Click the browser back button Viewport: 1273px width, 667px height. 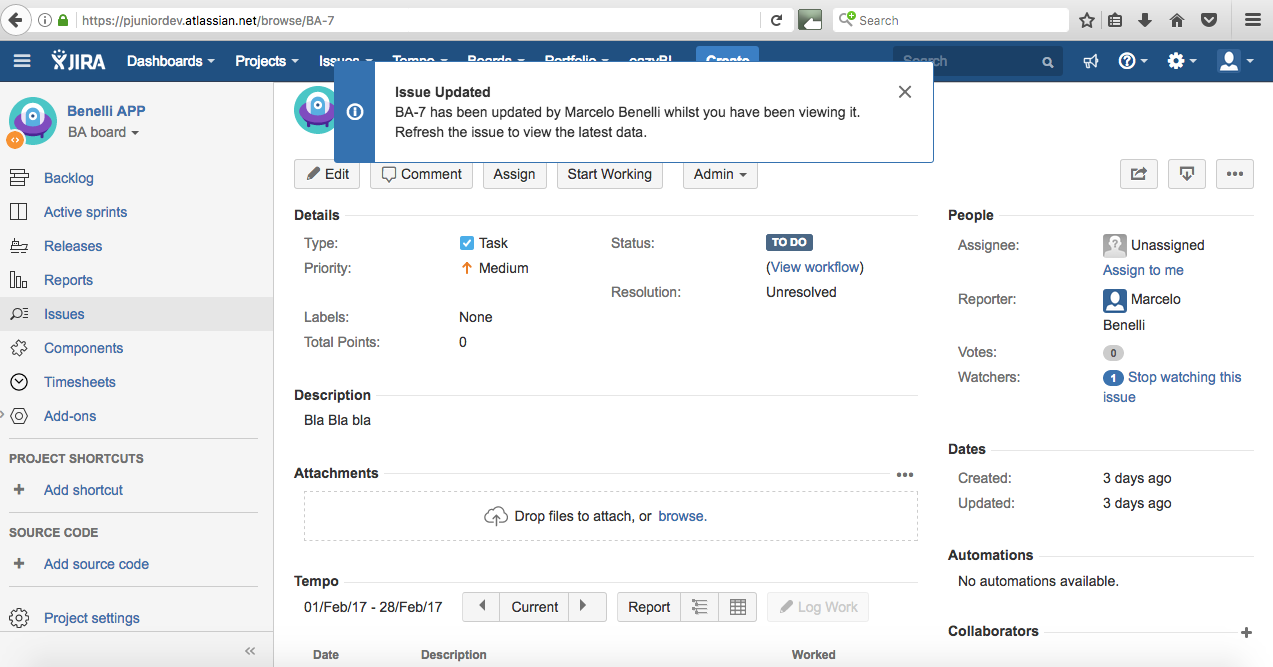[x=16, y=20]
